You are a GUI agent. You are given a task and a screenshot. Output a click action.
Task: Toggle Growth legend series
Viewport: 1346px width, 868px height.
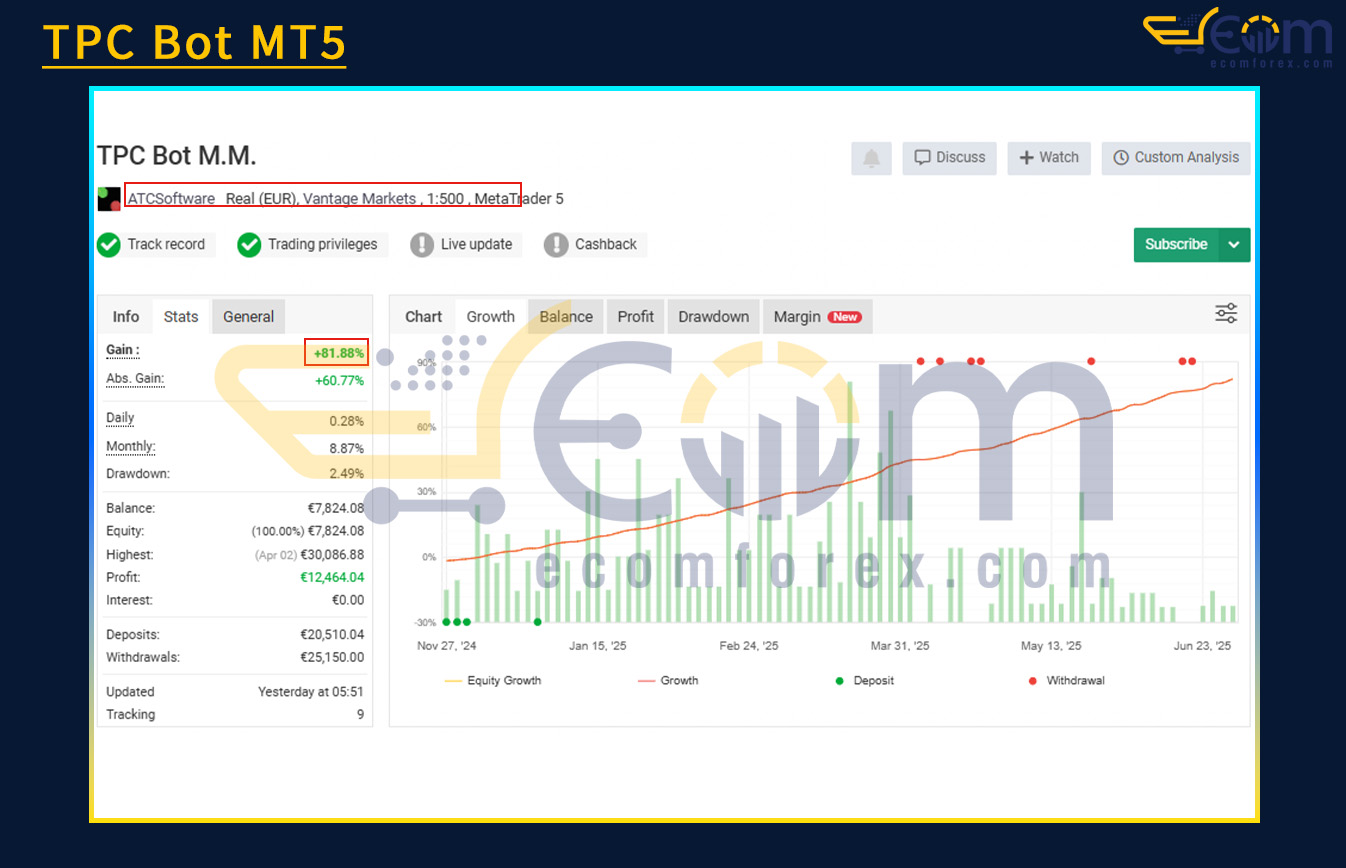[x=668, y=681]
